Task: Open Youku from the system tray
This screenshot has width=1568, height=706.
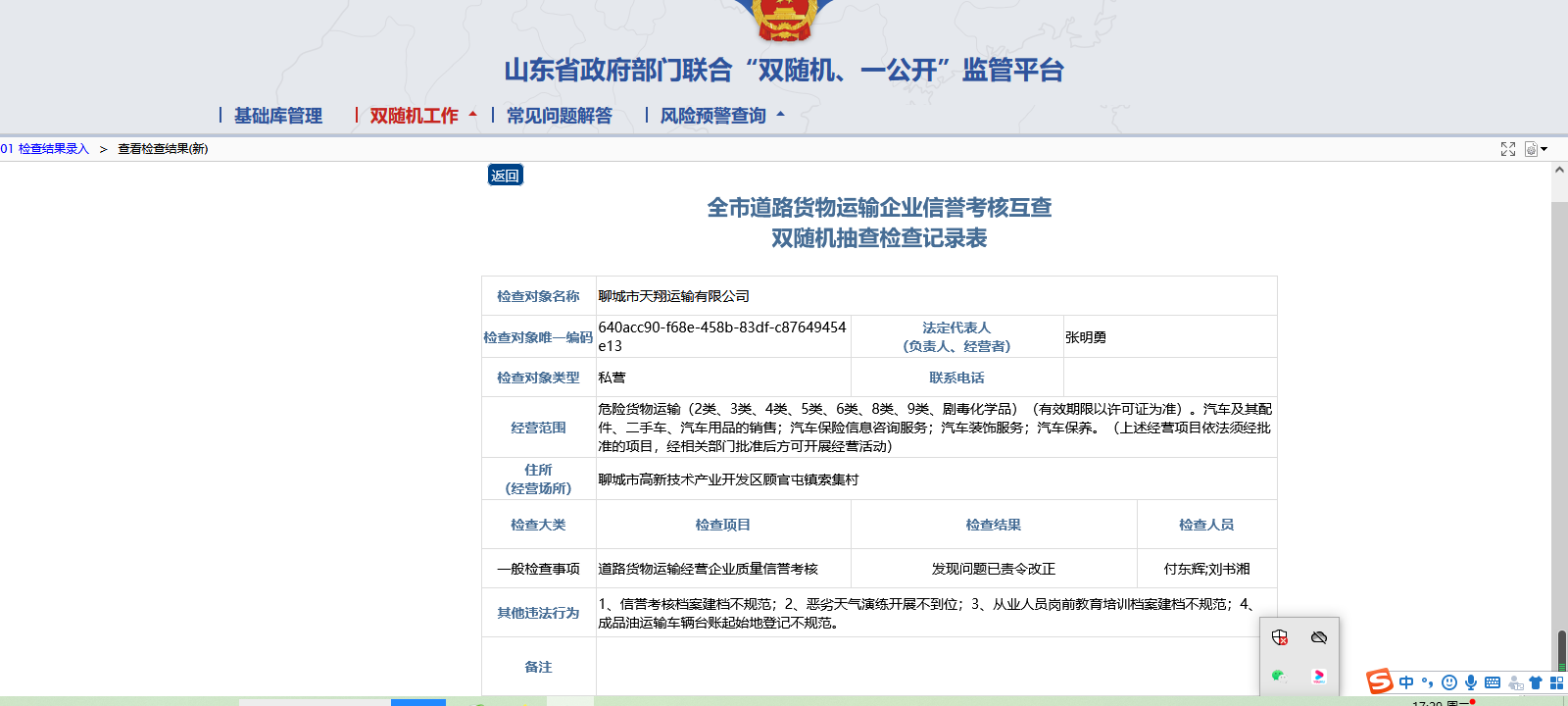Action: [1319, 676]
